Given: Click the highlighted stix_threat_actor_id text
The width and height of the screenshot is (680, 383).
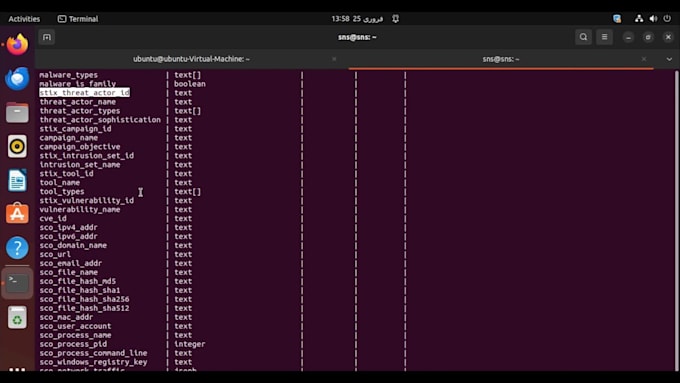Looking at the screenshot, I should pos(85,93).
